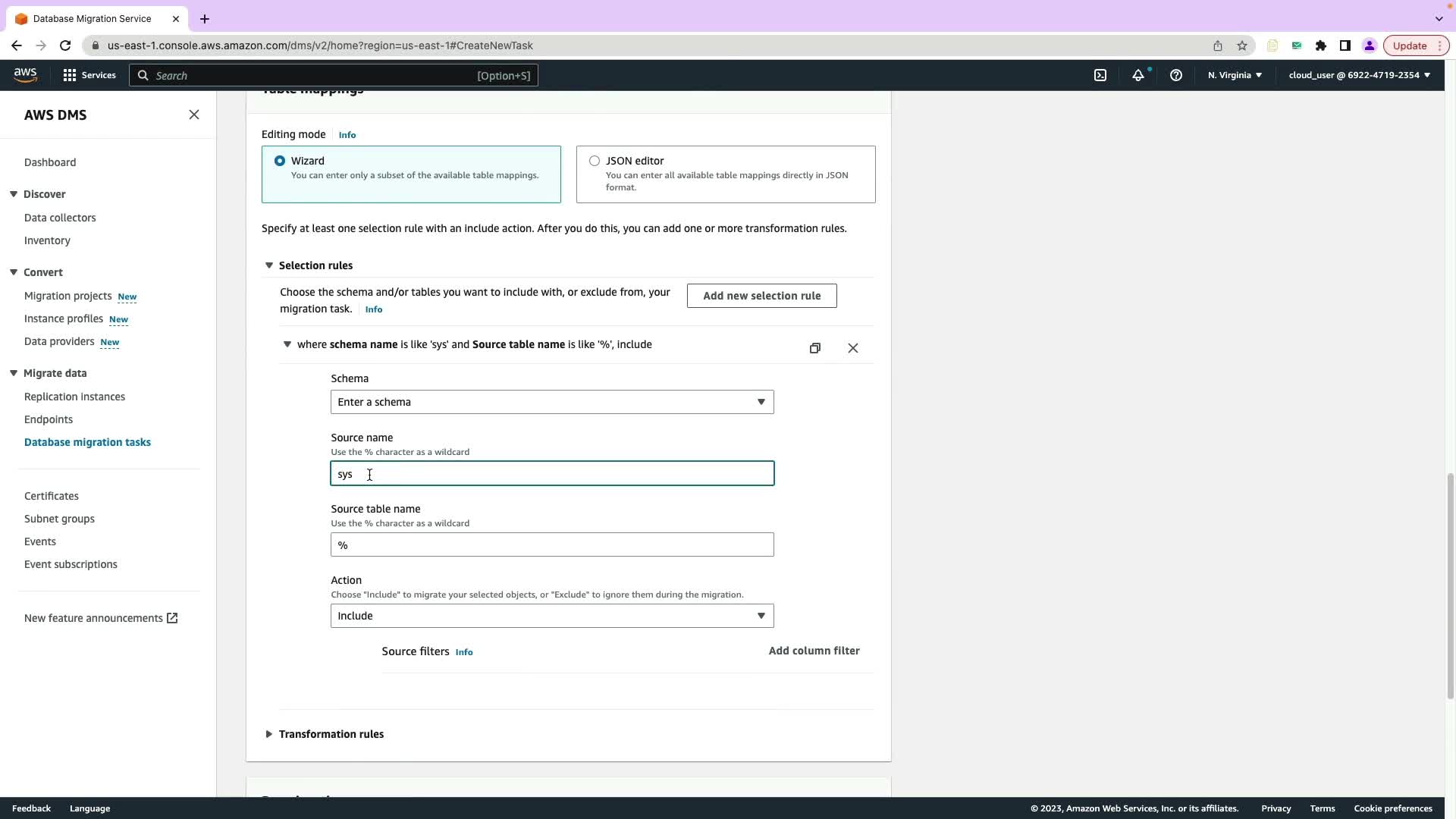
Task: Click the Source table name field
Action: [x=551, y=544]
